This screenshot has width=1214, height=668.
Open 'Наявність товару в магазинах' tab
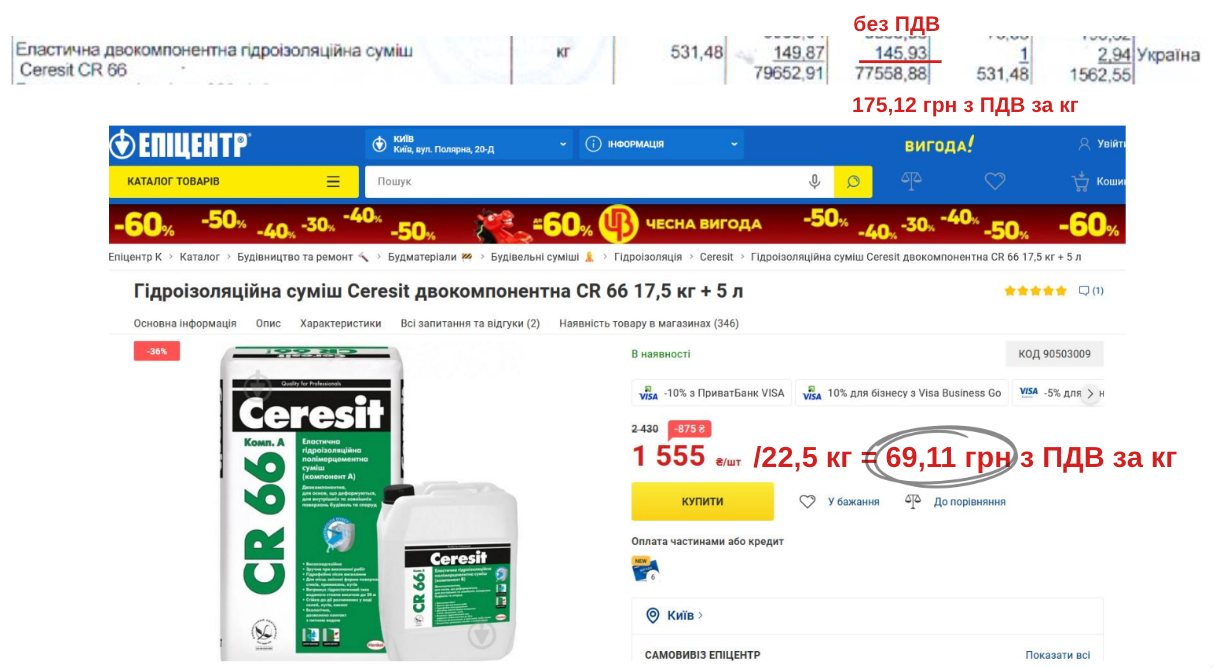click(649, 324)
